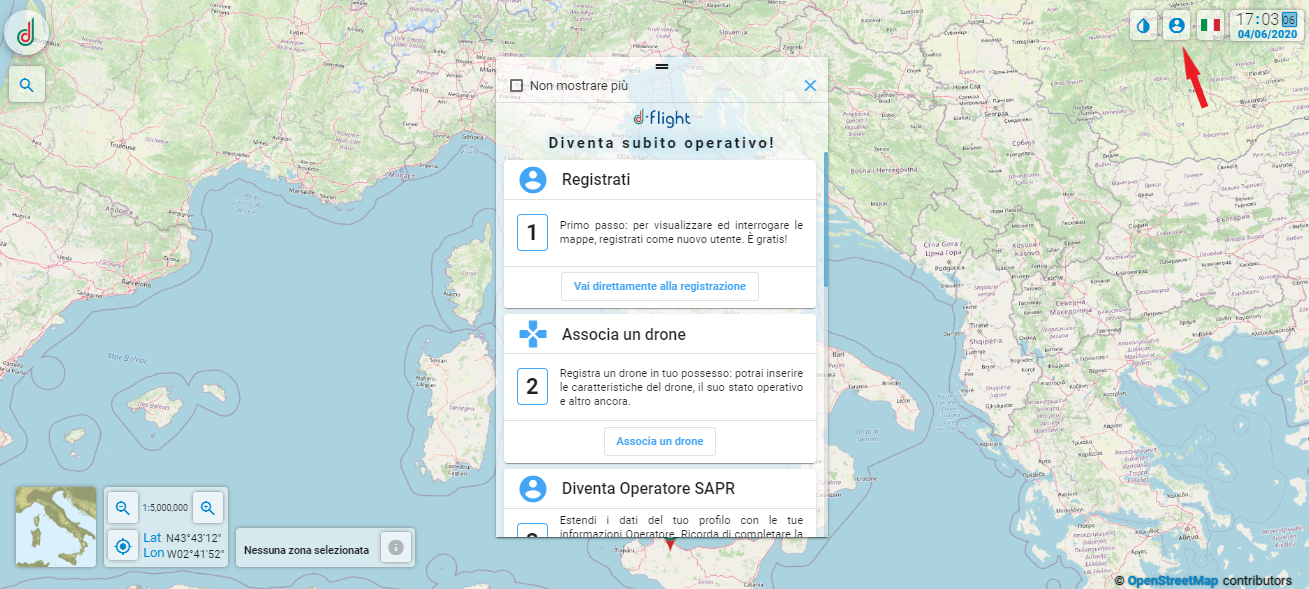Image resolution: width=1309 pixels, height=589 pixels.
Task: Click the Lon W02°41'52" coordinate
Action: [x=184, y=553]
